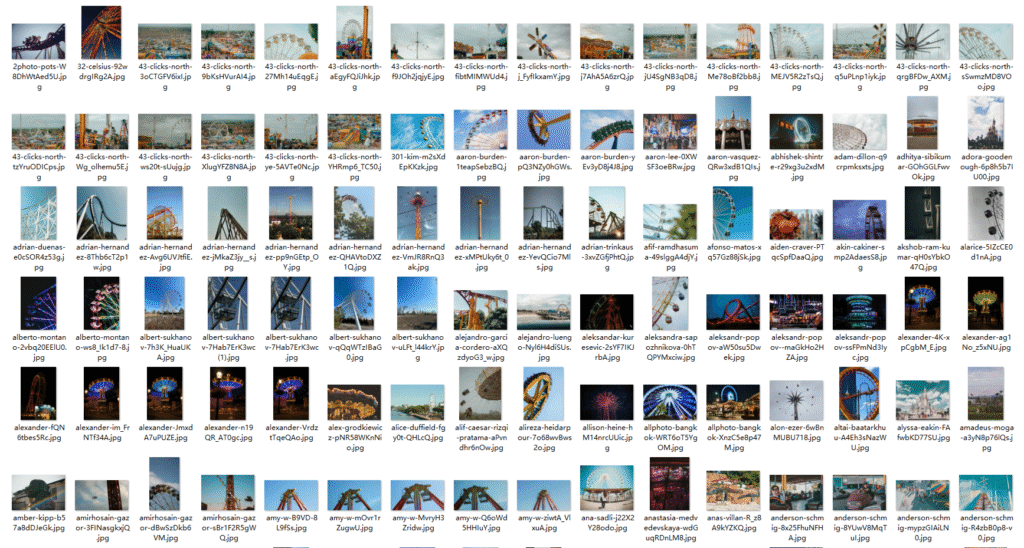Click file name 43-clicks-north-3oCTGFV6ixI.jpg

[165, 76]
